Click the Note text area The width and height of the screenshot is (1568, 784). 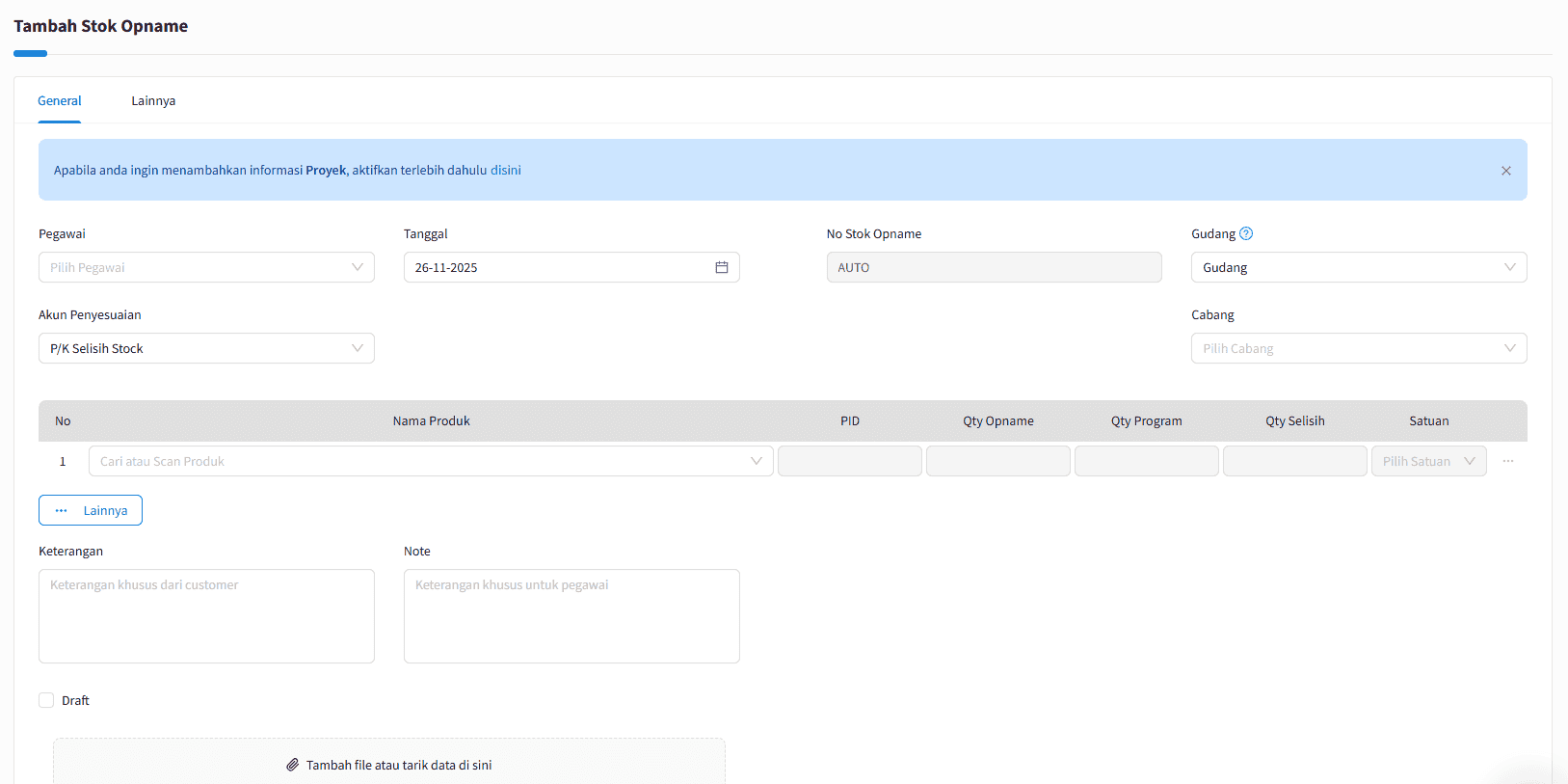(x=571, y=615)
